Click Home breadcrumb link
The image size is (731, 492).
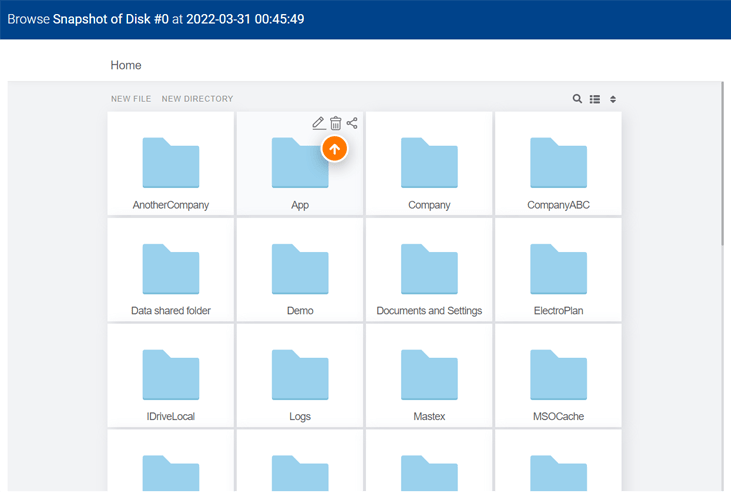pyautogui.click(x=126, y=65)
